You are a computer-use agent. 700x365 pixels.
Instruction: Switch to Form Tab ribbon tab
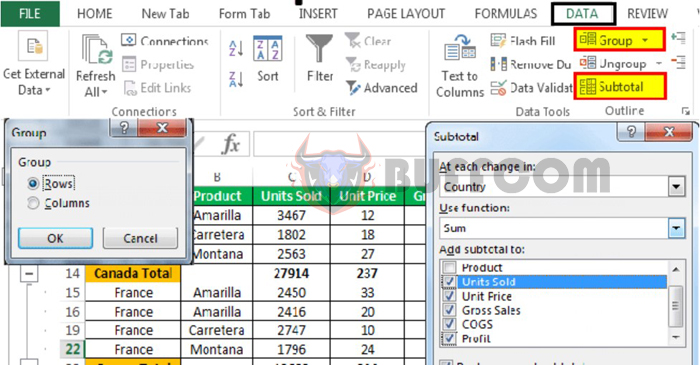(244, 14)
